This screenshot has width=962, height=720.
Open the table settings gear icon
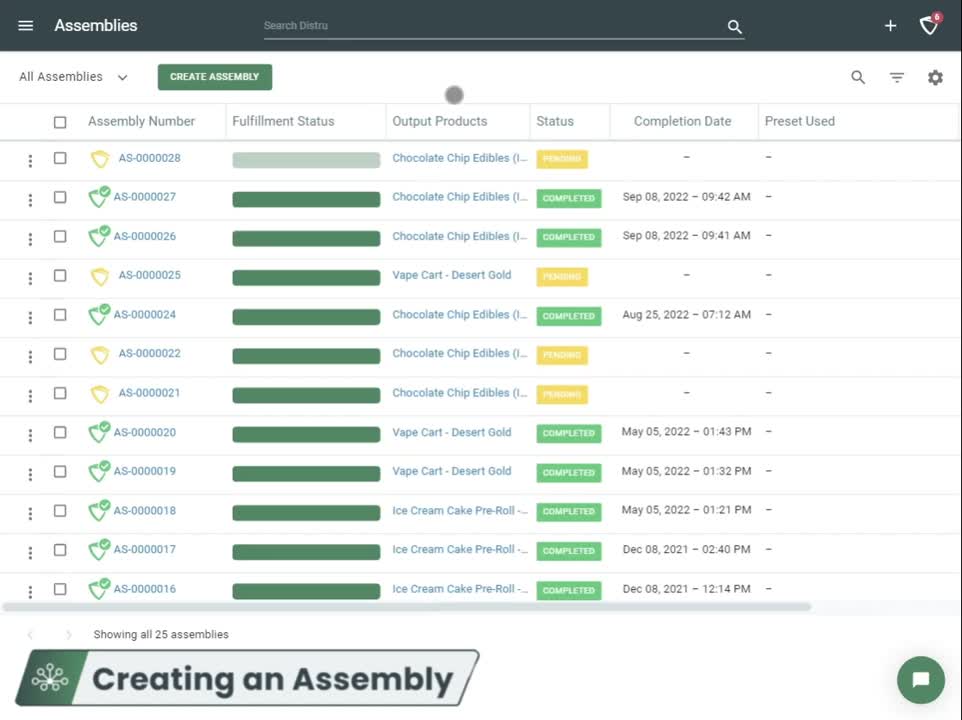pyautogui.click(x=935, y=76)
